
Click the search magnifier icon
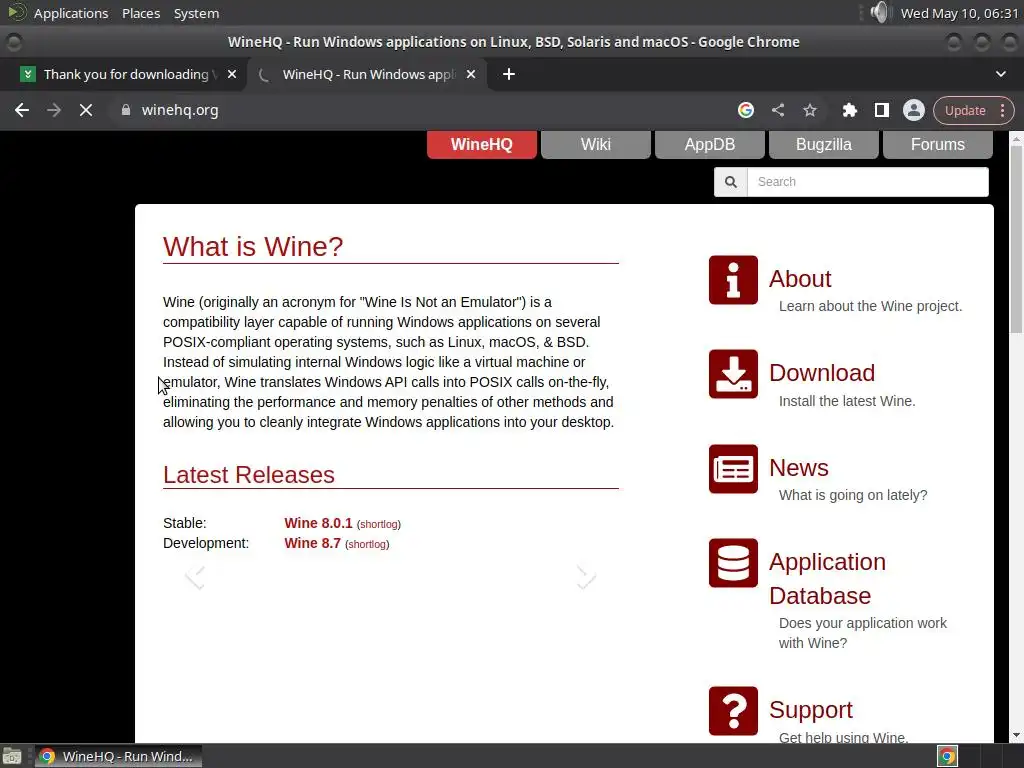click(731, 182)
